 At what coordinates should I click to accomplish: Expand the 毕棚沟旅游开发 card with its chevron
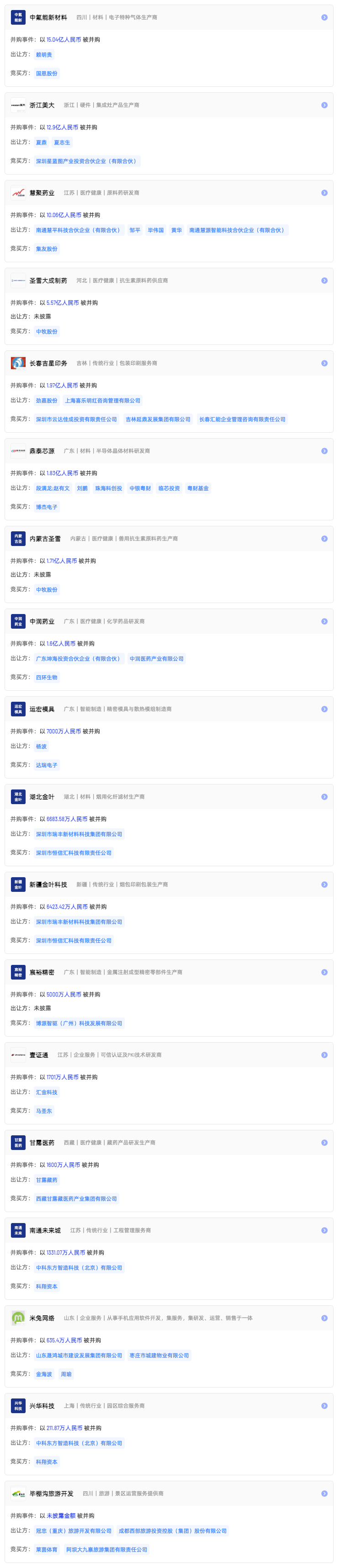click(x=324, y=1493)
